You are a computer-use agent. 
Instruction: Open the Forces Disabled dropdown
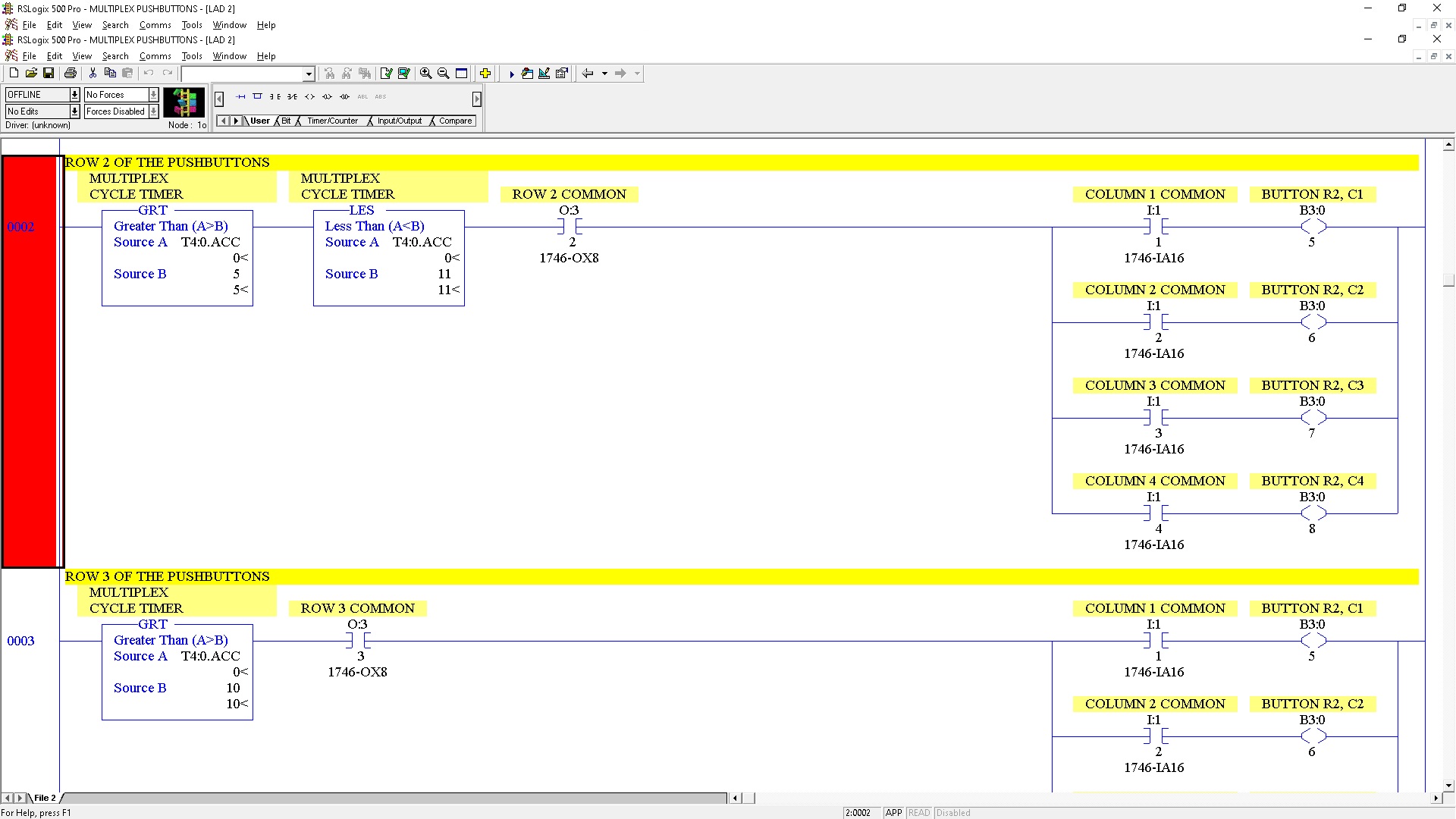coord(153,111)
